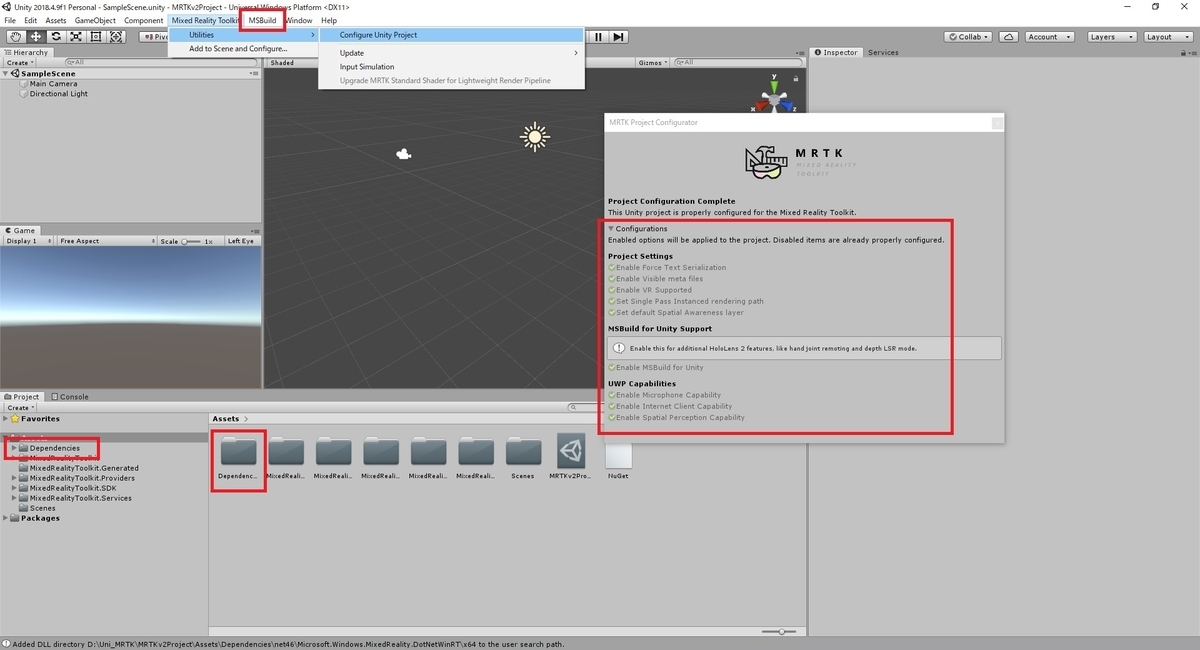Screen dimensions: 1200x650
Task: Select the Hand tool in the toolbar
Action: (x=15, y=37)
